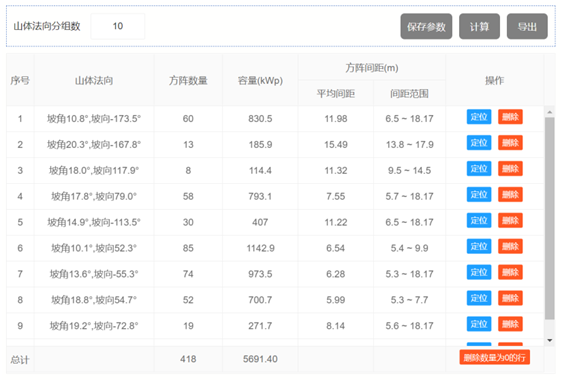Viewport: 562px width, 382px height.
Task: Delete row 6 with 删除
Action: pyautogui.click(x=510, y=246)
